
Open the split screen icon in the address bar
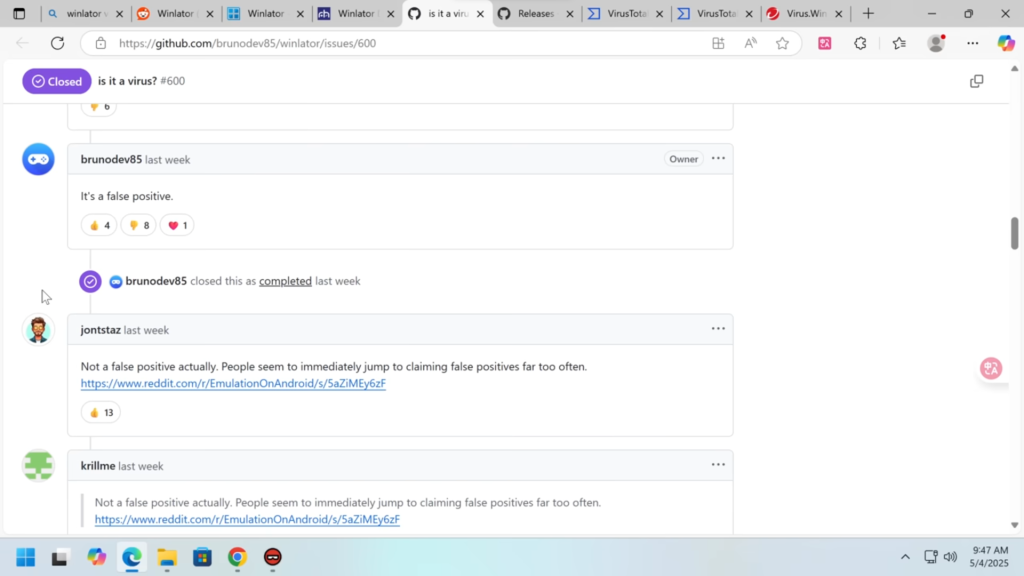[x=718, y=43]
